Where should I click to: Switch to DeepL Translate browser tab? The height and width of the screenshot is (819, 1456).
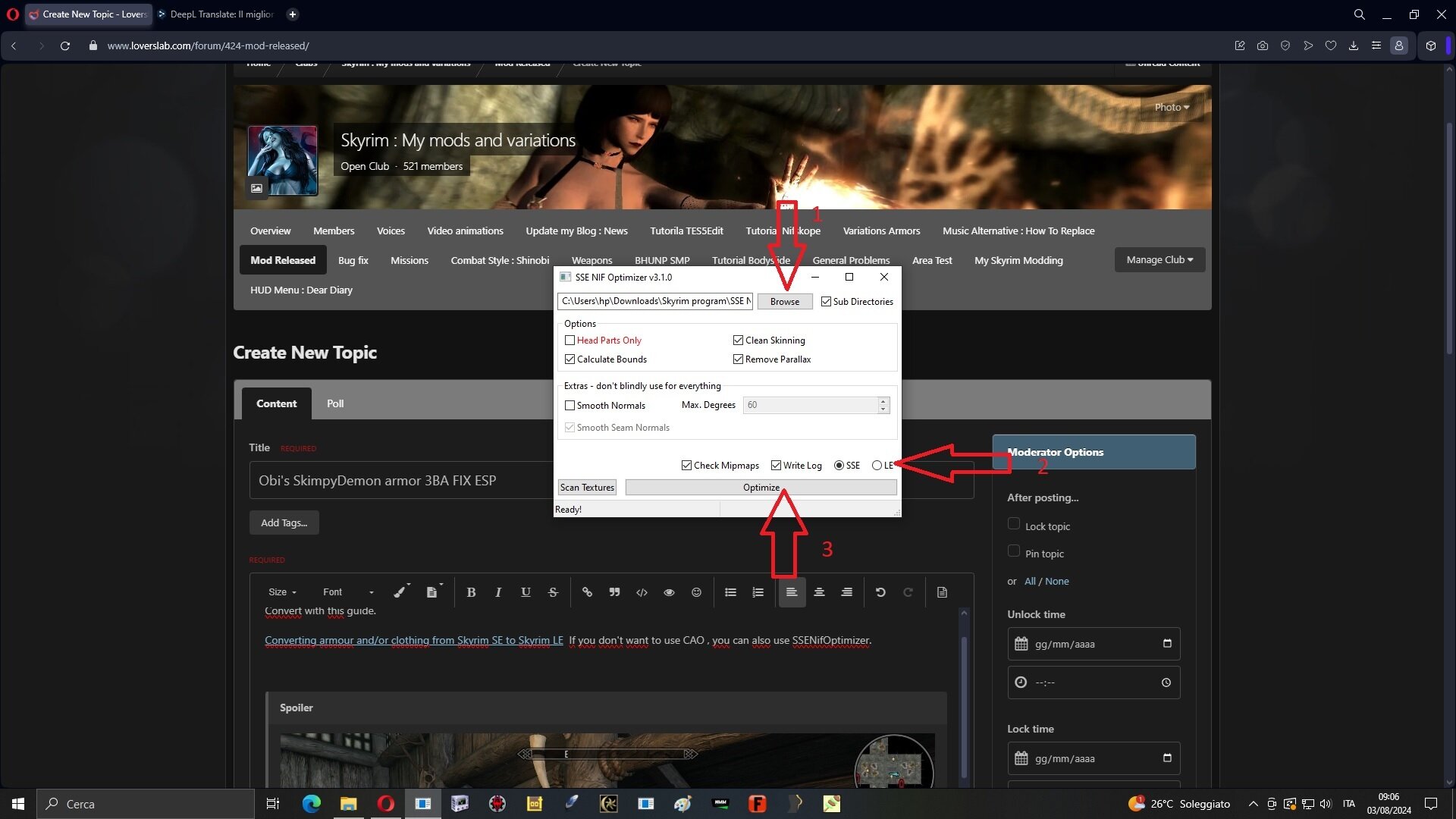218,14
